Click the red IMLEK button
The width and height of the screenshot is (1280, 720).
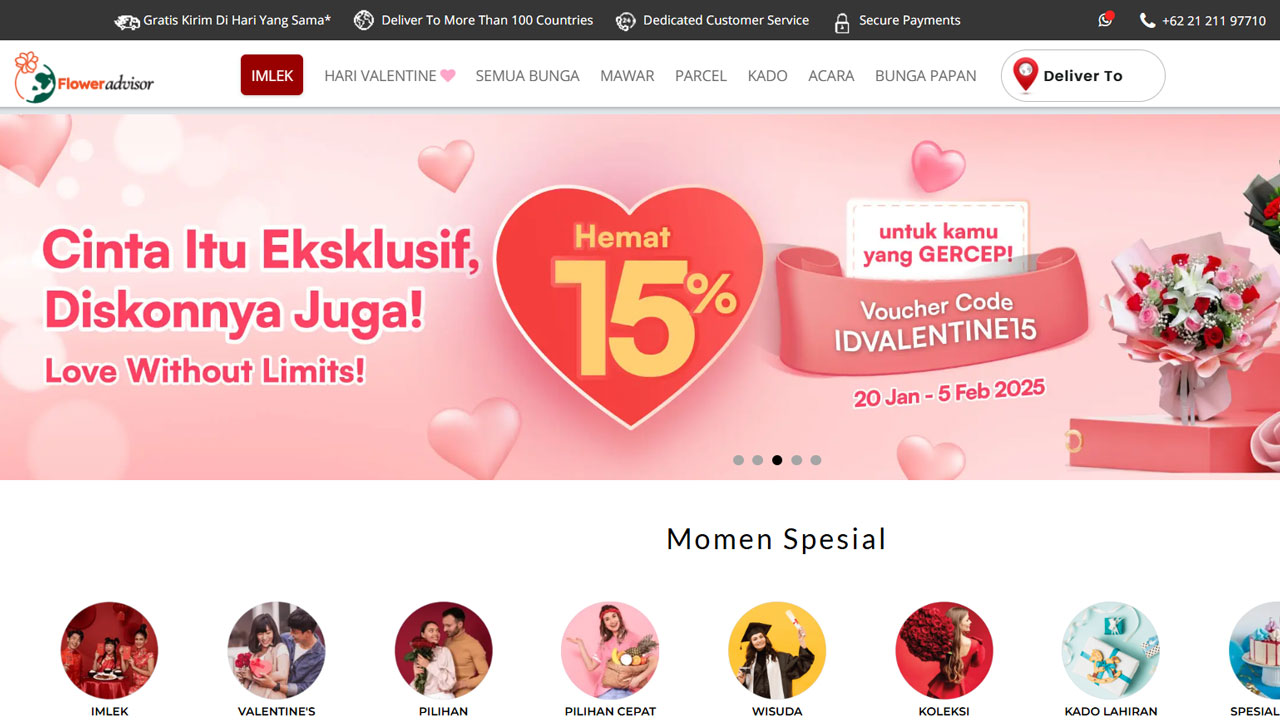272,75
